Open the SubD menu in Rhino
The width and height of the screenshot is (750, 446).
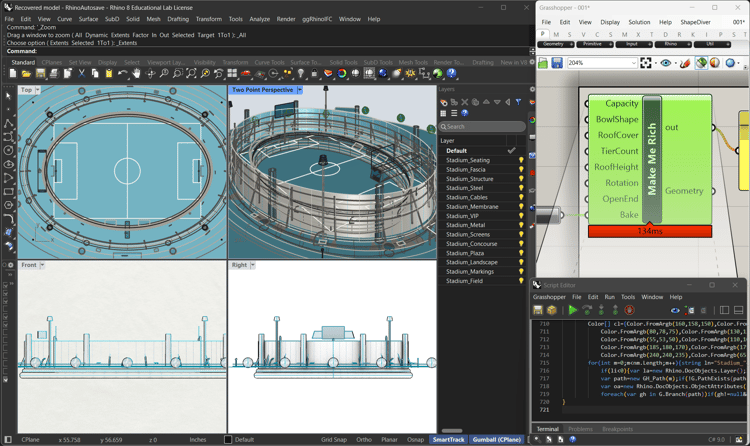point(112,19)
